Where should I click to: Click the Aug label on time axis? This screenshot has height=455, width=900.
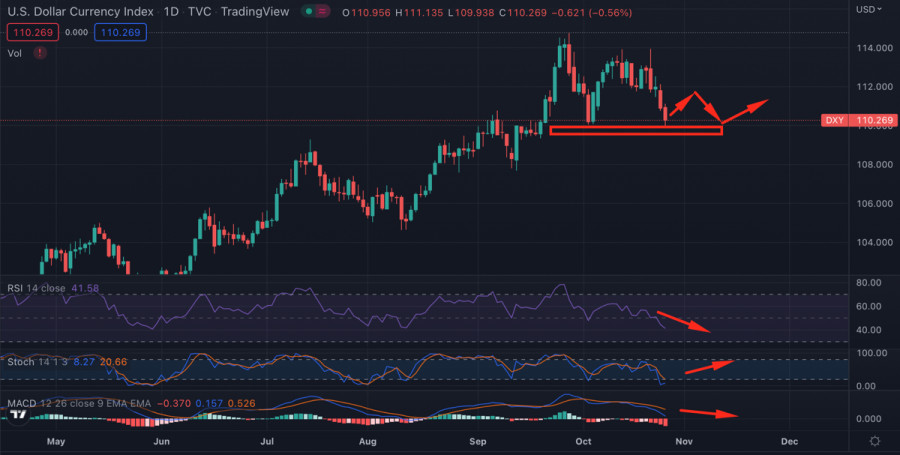[x=367, y=442]
